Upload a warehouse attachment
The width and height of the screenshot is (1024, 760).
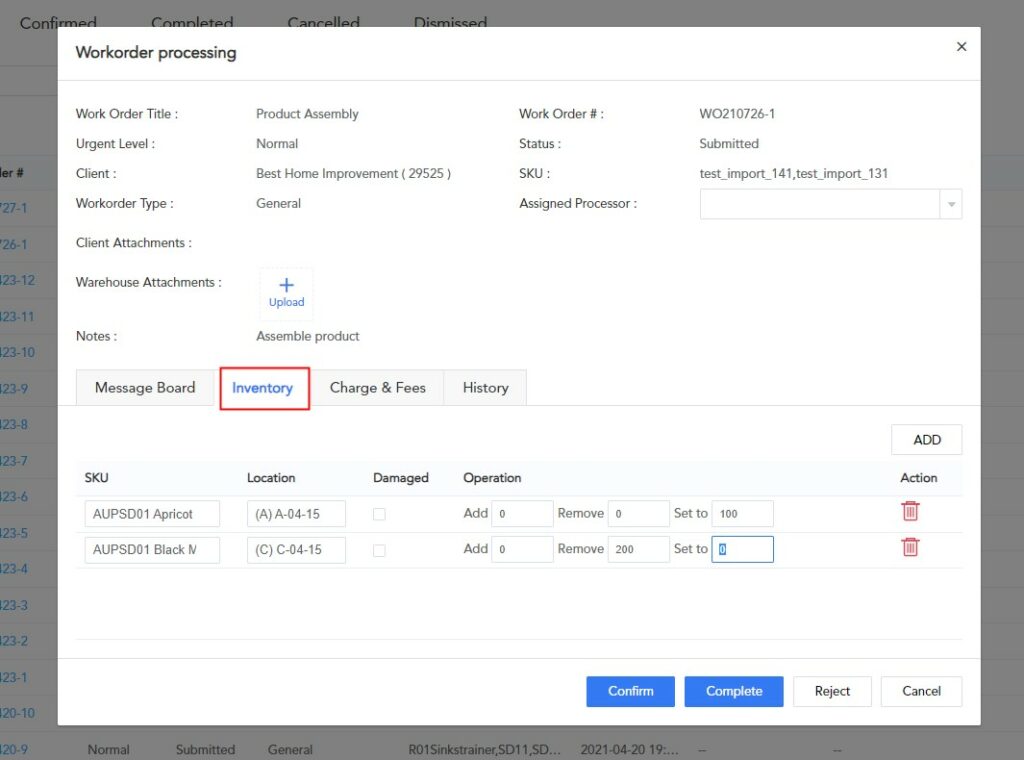(286, 291)
